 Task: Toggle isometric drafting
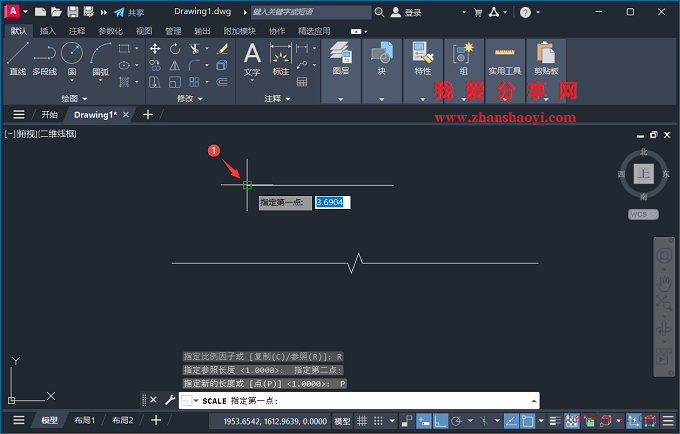point(484,421)
